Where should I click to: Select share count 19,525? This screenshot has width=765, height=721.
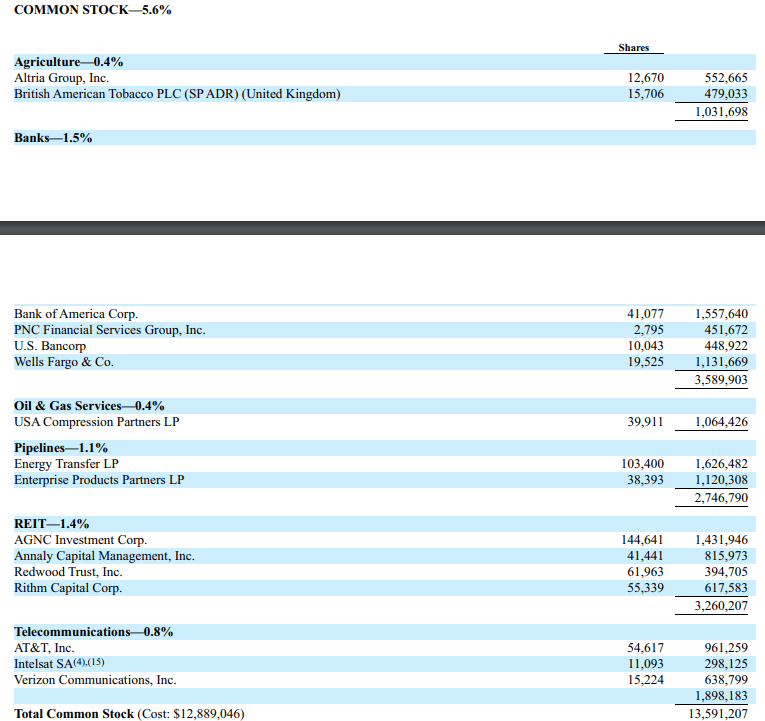coord(645,362)
